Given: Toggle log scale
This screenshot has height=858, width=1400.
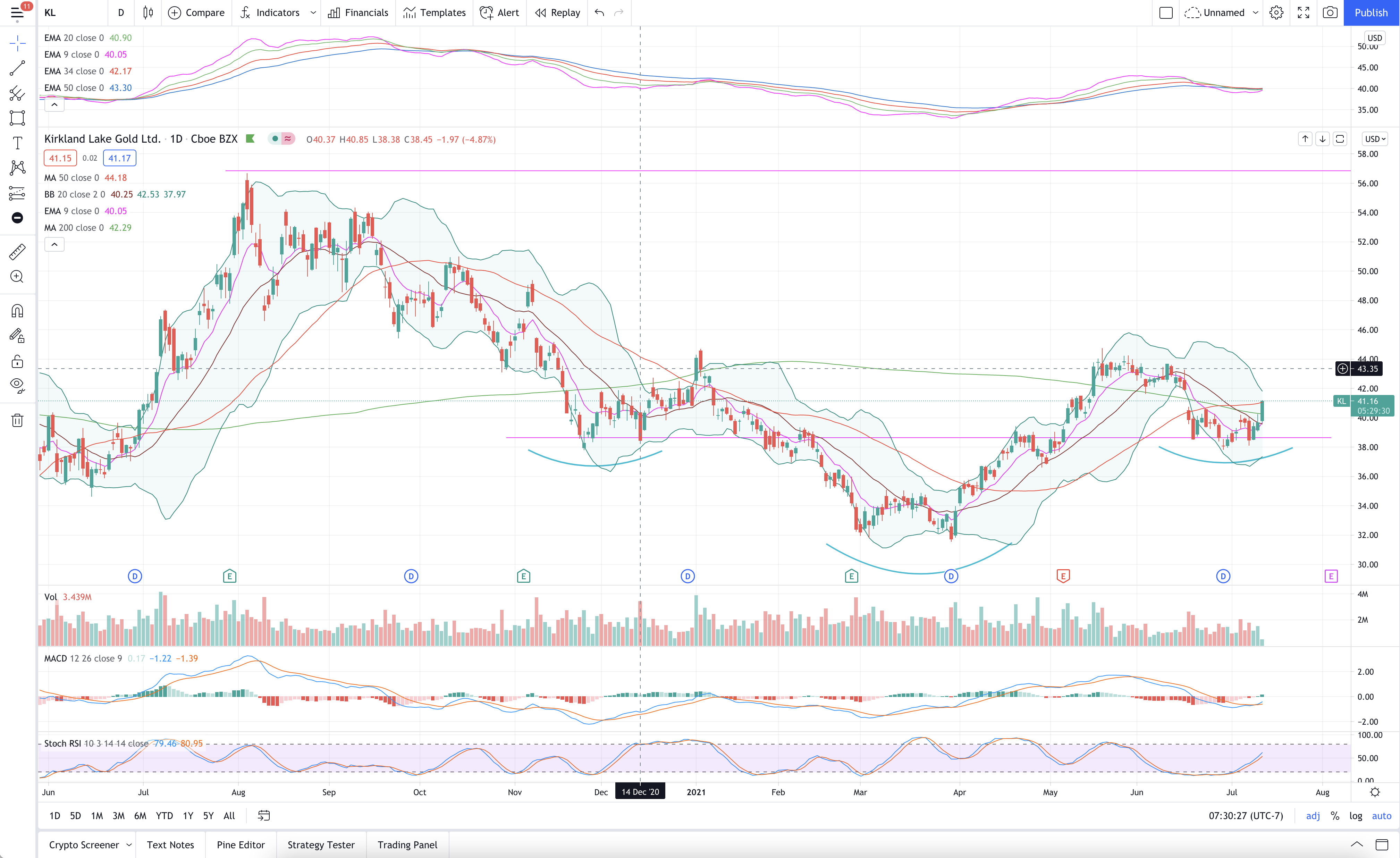Looking at the screenshot, I should pos(1356,815).
